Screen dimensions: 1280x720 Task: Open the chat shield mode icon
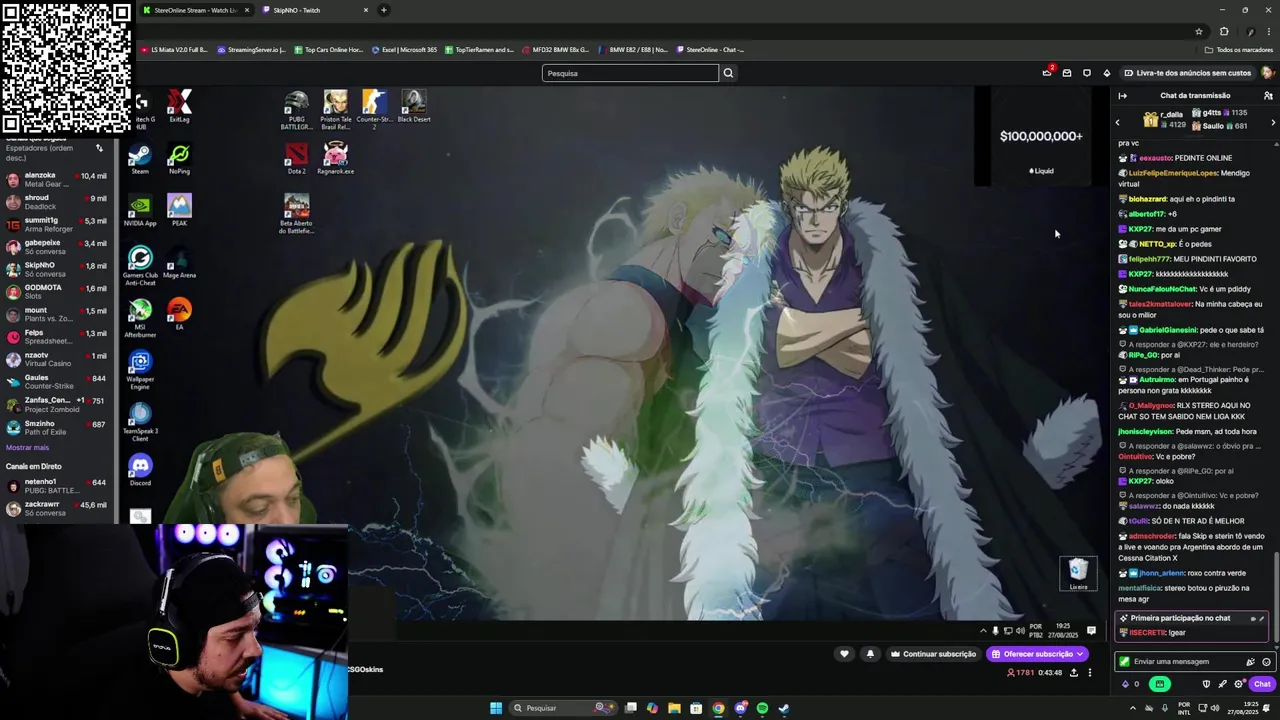click(1206, 684)
